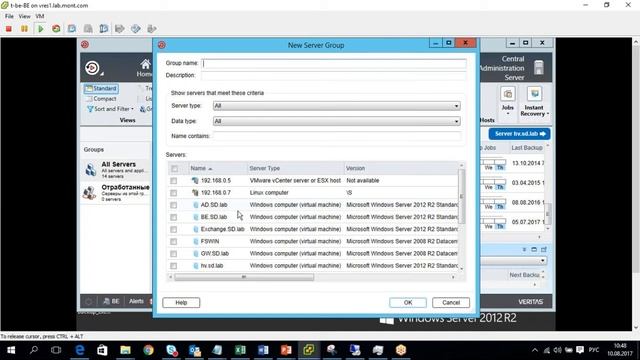This screenshot has width=640, height=360.
Task: Switch to the Home tab in Backup Exec
Action: (144, 68)
